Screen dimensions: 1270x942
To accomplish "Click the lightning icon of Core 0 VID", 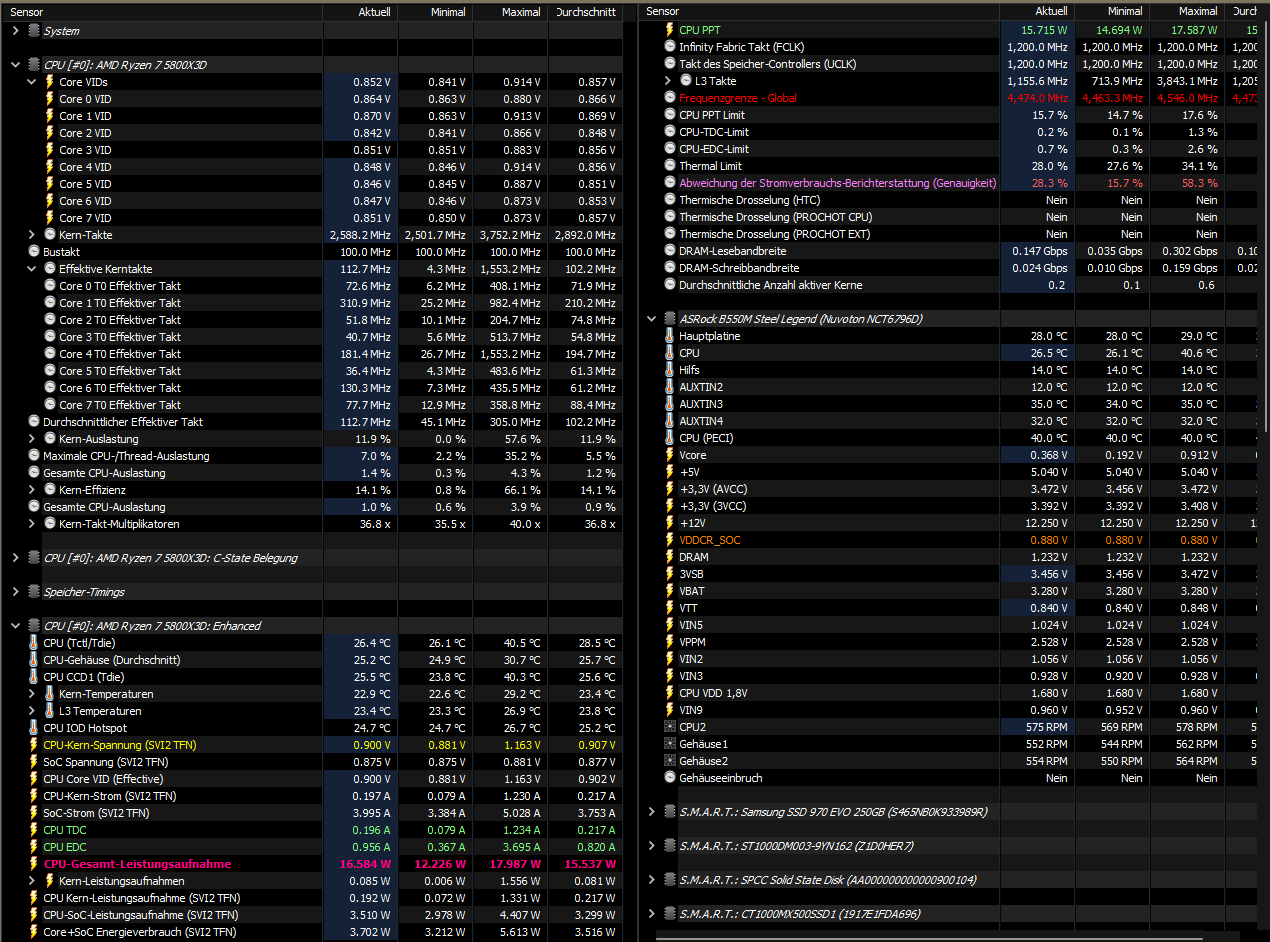I will coord(50,99).
